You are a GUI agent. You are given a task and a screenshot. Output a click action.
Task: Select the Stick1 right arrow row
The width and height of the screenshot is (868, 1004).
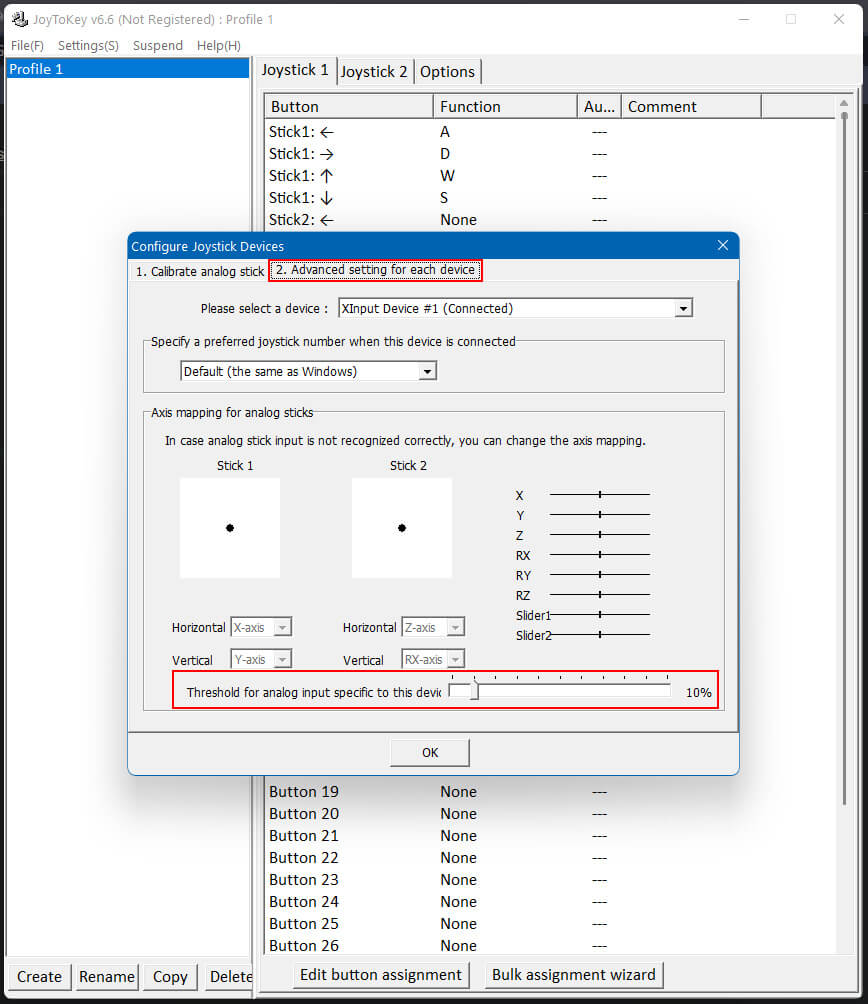point(551,154)
